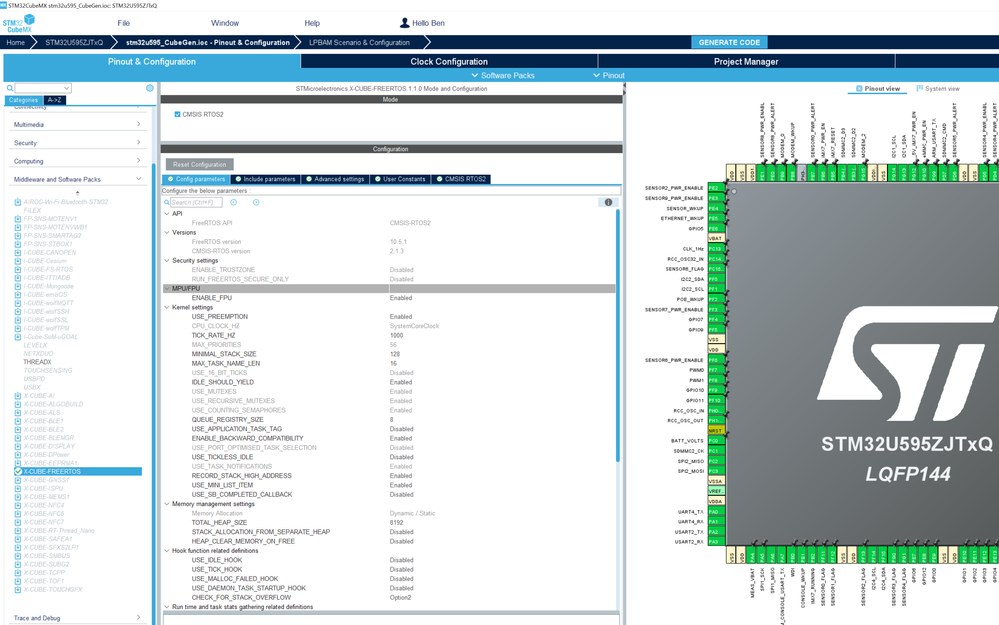Click the pack icon next to AIROC-Wi-Fi-Bluetooth-STM32
The height and width of the screenshot is (625, 999).
point(18,202)
